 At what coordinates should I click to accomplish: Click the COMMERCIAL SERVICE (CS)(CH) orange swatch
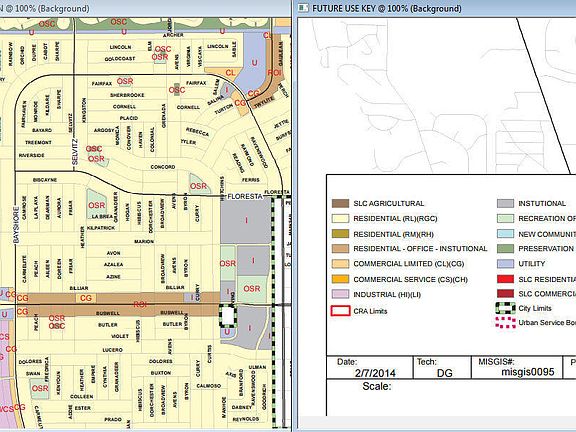340,279
